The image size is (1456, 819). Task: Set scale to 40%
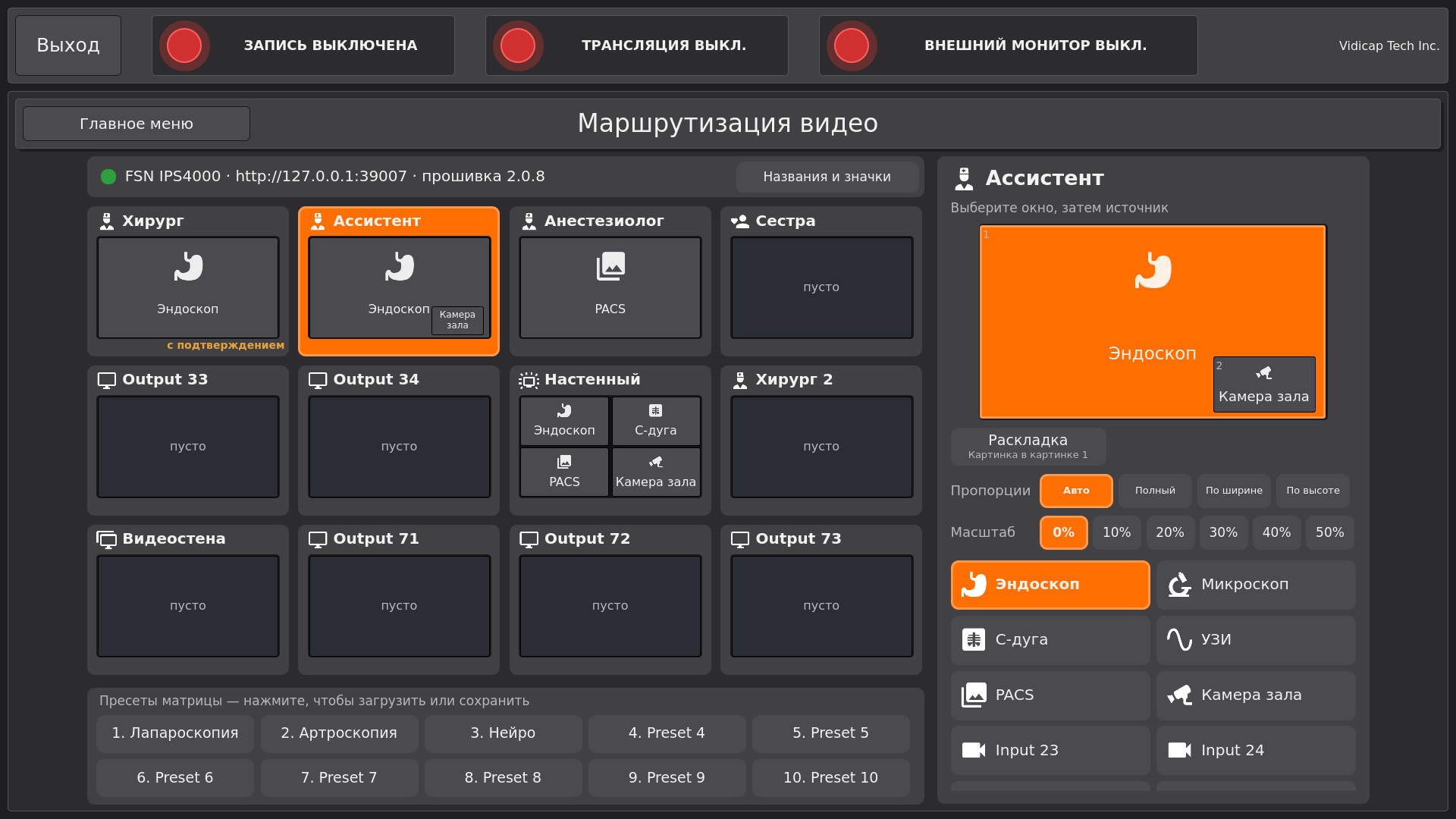click(x=1276, y=532)
